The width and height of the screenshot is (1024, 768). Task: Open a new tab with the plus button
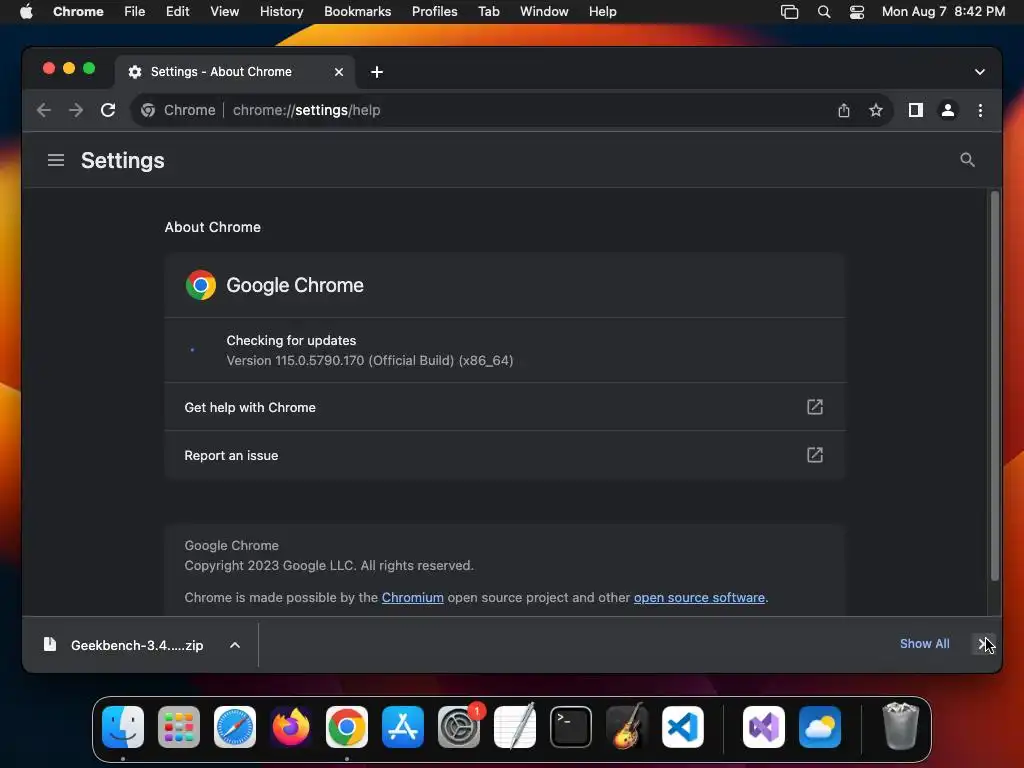coord(377,72)
